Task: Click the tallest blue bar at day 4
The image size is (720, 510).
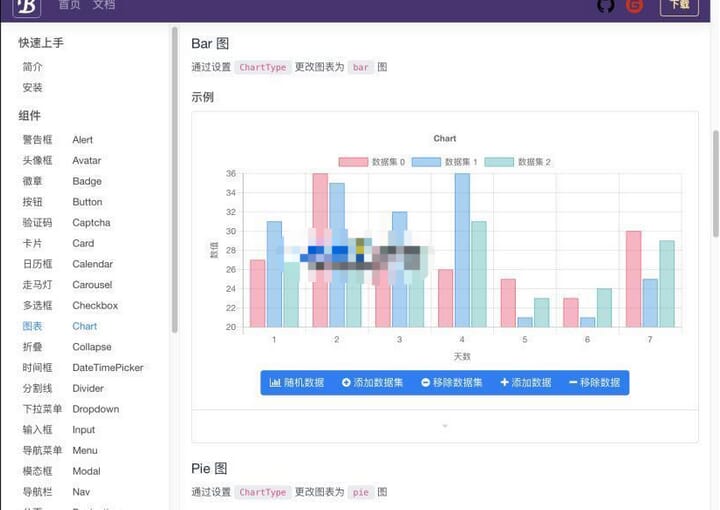Action: [x=462, y=250]
